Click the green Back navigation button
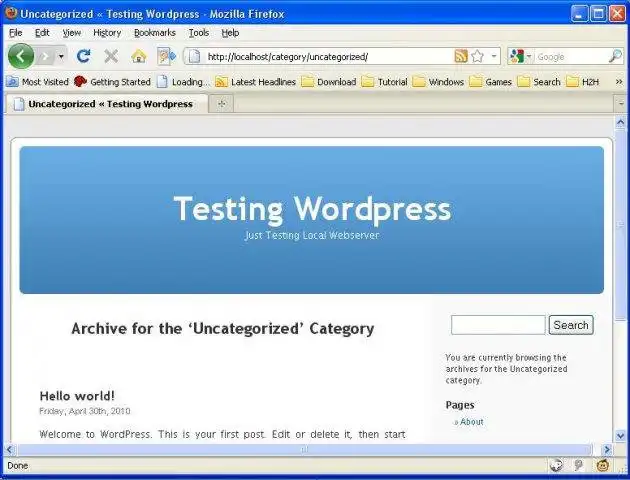 21,56
